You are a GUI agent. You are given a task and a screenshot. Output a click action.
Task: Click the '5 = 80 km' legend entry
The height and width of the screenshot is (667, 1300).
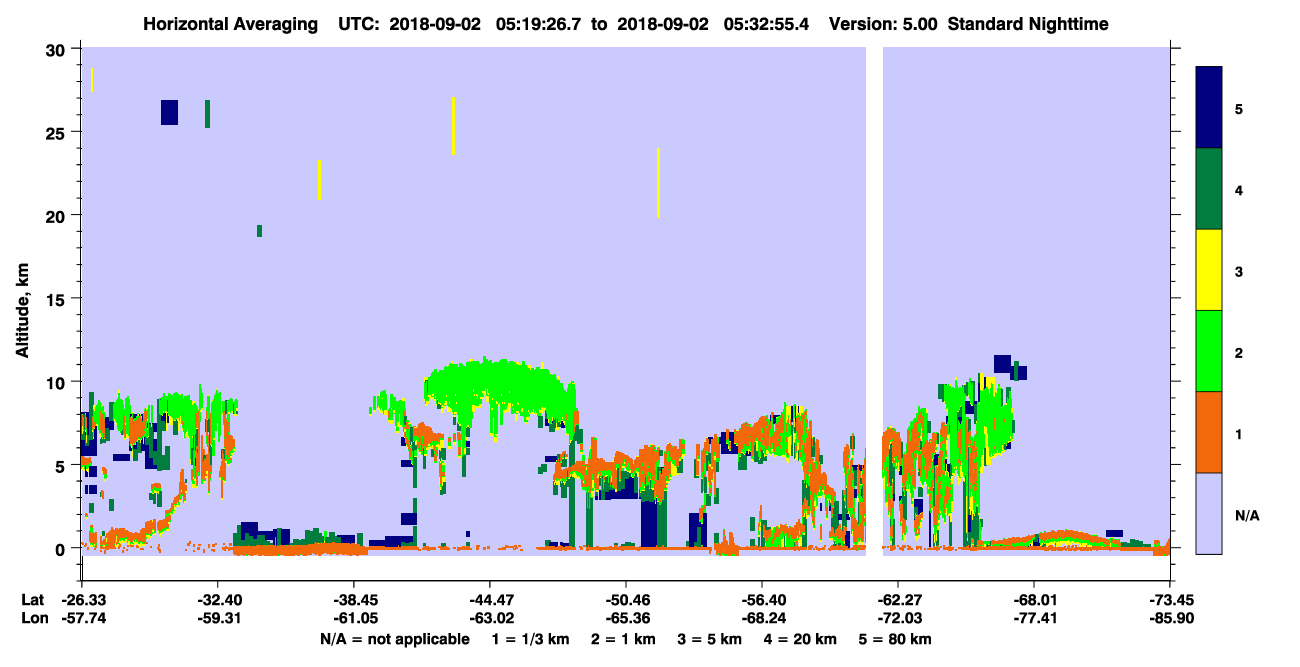(897, 639)
